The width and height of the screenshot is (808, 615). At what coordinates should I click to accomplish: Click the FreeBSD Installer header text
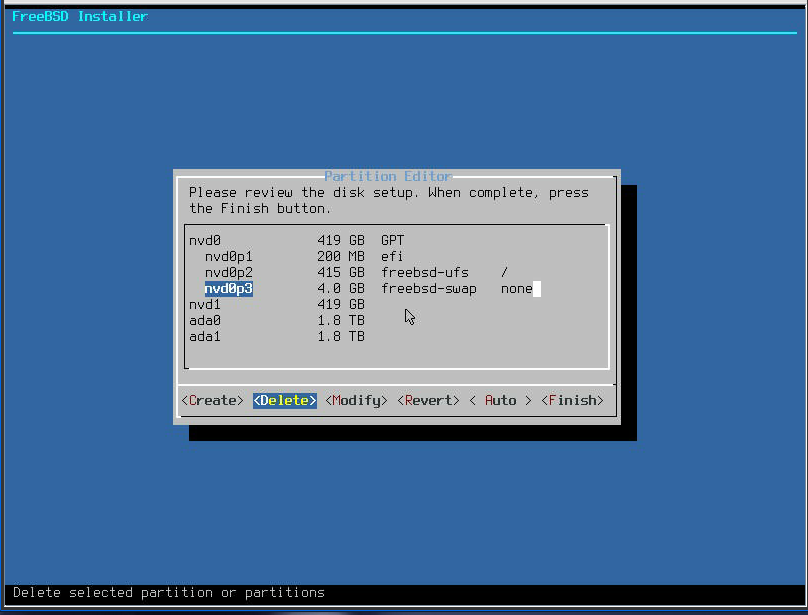pos(80,16)
